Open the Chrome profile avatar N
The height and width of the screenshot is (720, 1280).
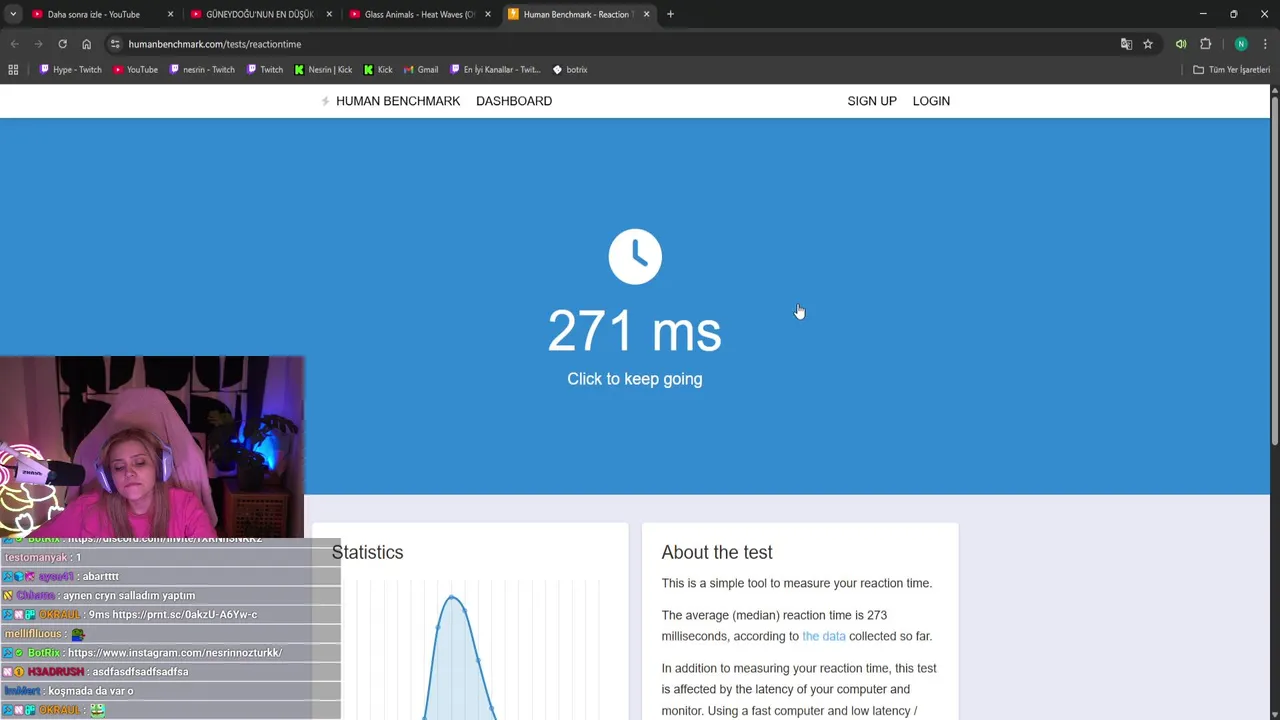pyautogui.click(x=1241, y=44)
